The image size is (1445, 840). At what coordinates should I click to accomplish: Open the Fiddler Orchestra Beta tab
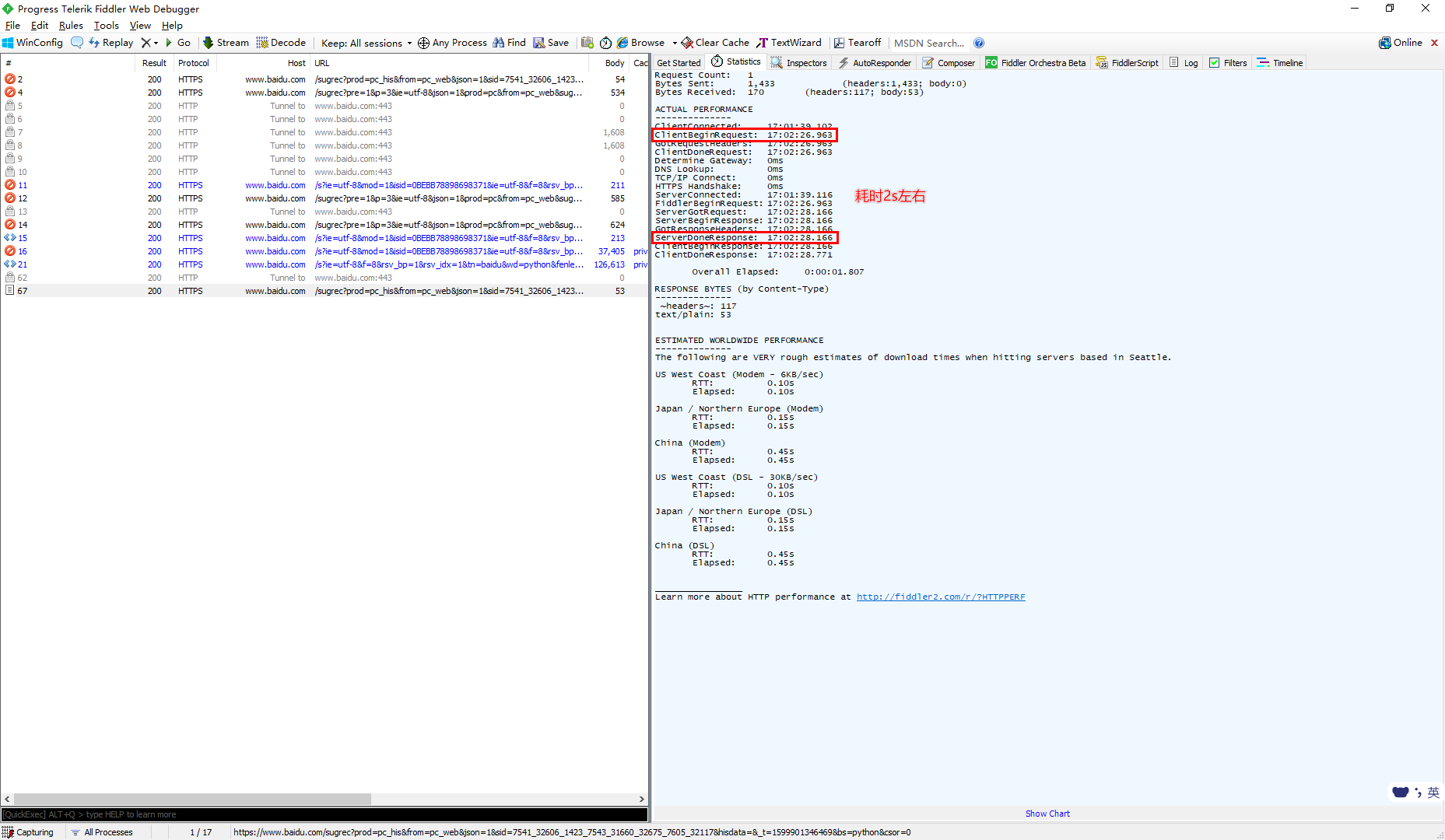(x=1036, y=63)
